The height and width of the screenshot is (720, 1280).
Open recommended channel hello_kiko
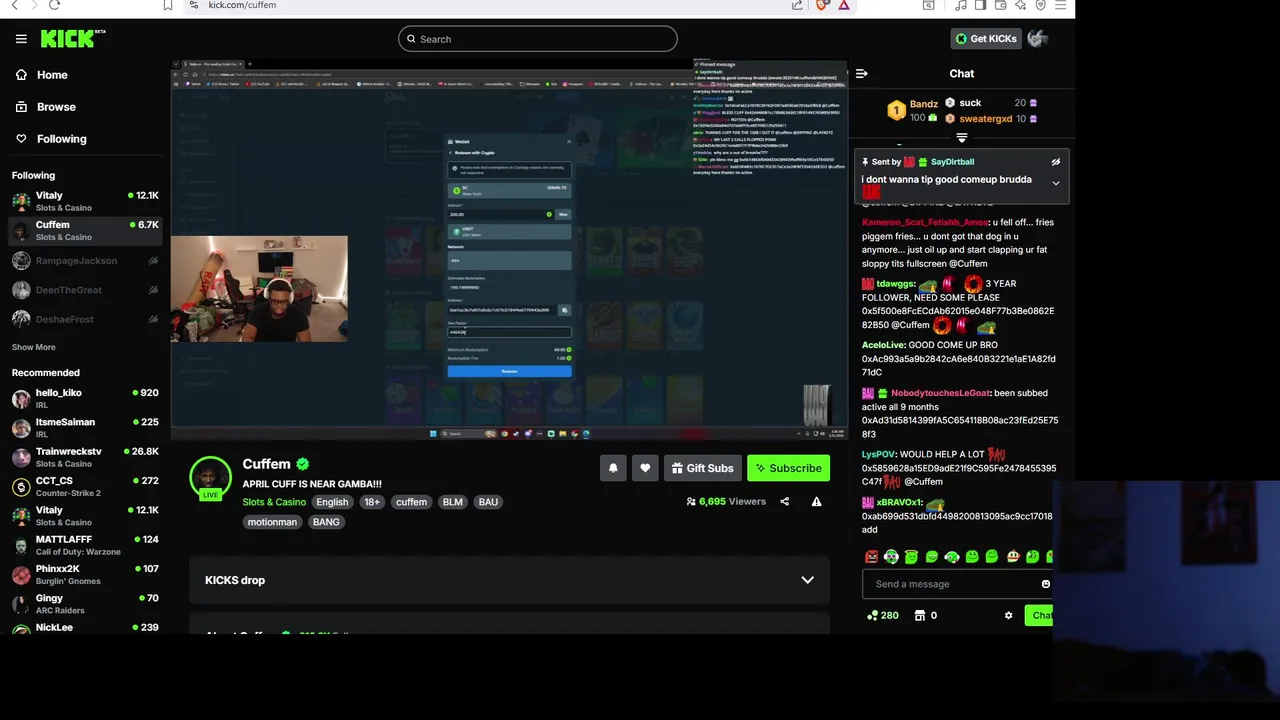[x=84, y=399]
